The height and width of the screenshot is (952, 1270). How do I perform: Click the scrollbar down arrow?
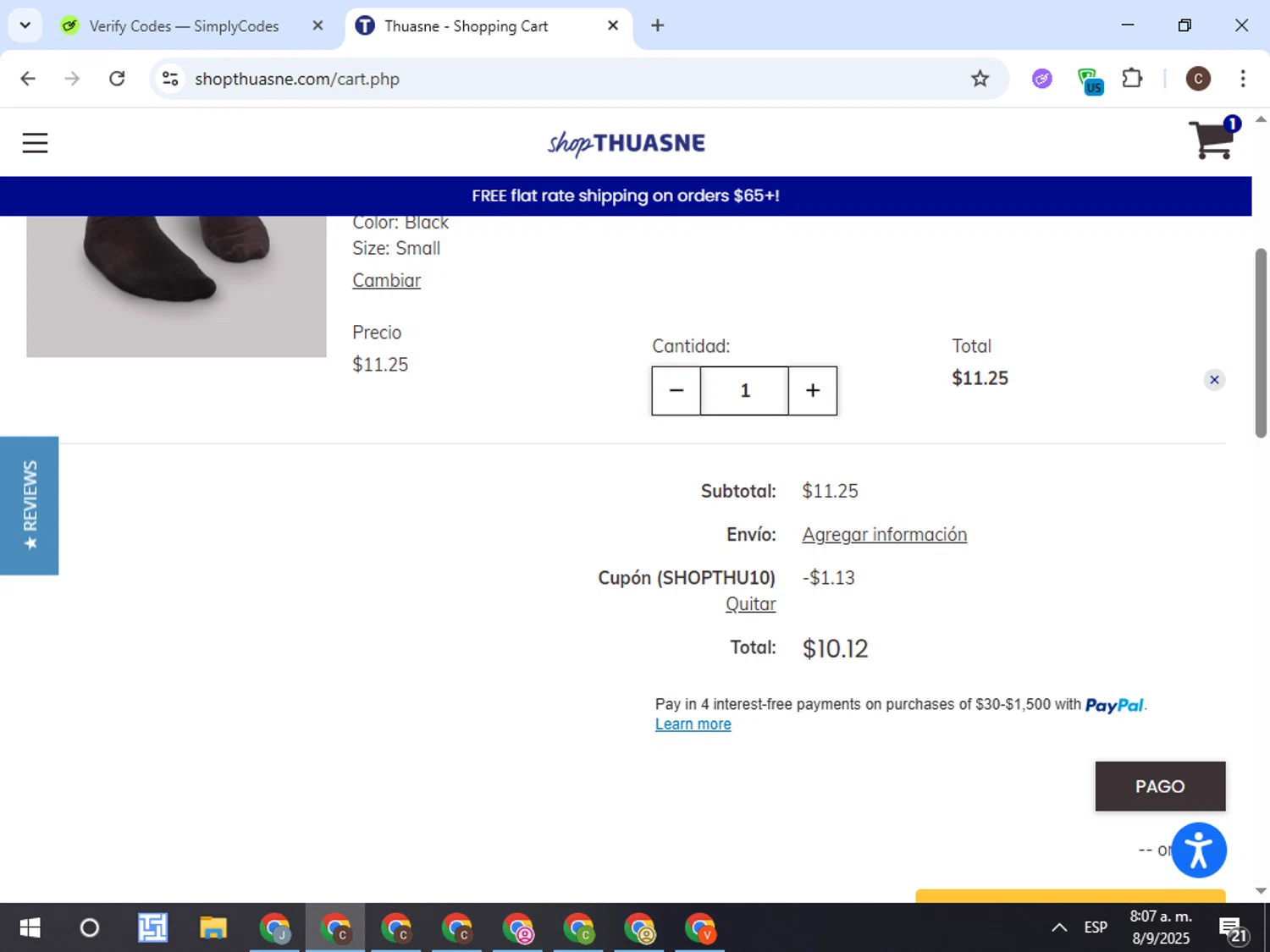click(x=1261, y=890)
